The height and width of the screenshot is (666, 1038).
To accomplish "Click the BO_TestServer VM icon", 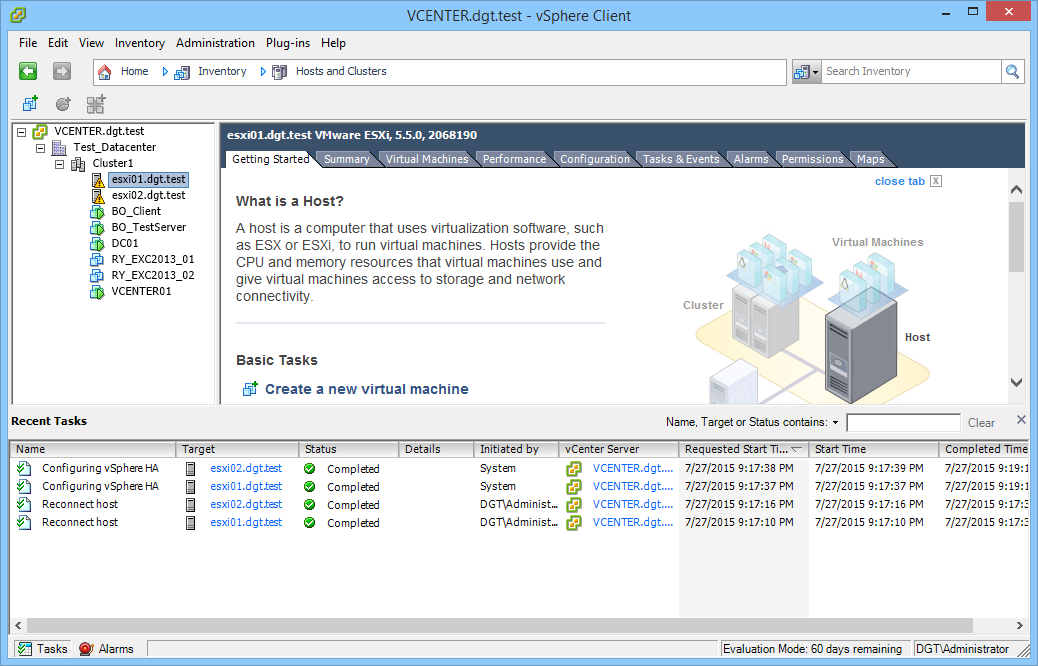I will pos(97,228).
